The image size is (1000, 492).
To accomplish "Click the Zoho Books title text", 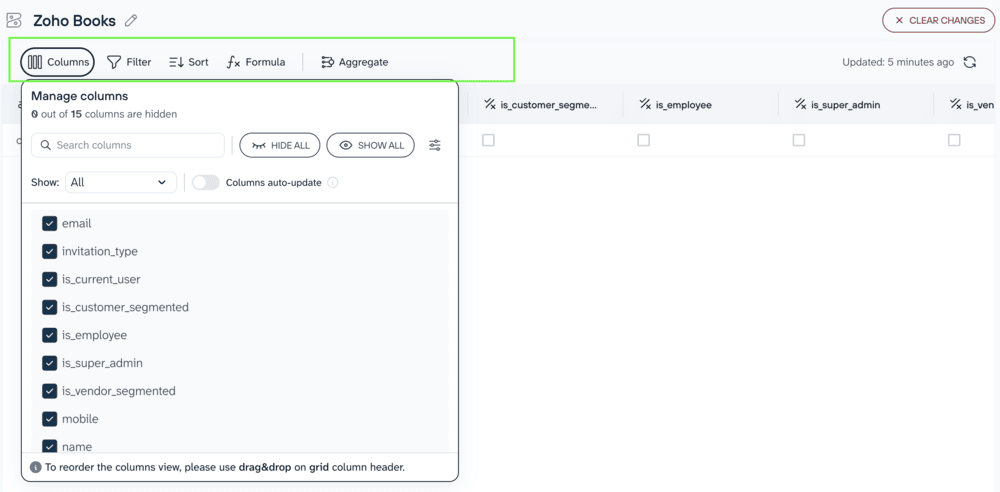I will coord(75,20).
